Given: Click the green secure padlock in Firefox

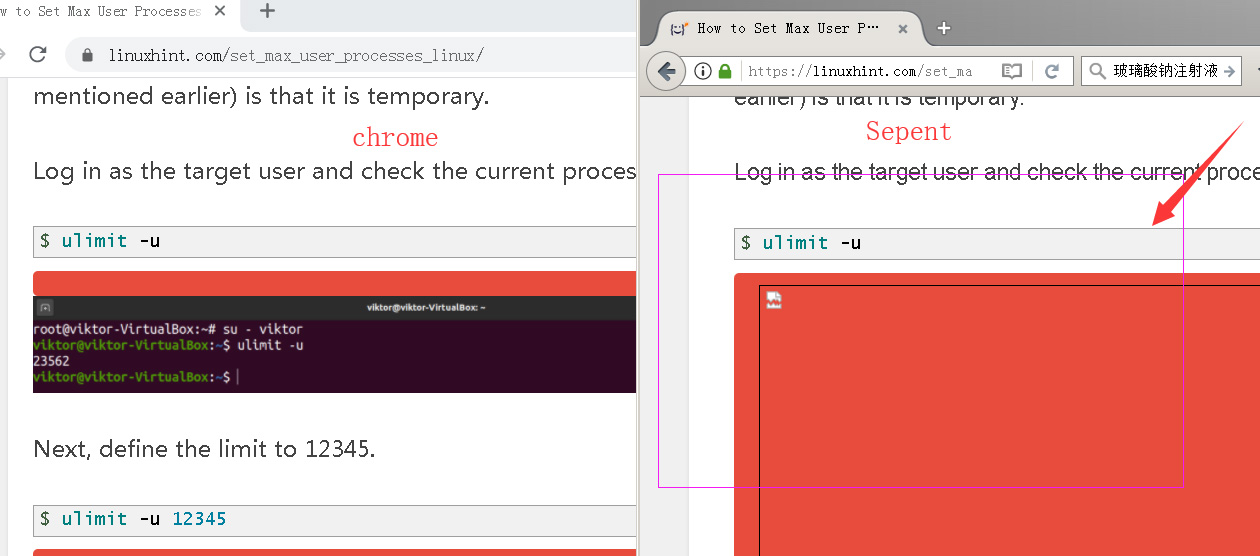Looking at the screenshot, I should click(x=725, y=71).
